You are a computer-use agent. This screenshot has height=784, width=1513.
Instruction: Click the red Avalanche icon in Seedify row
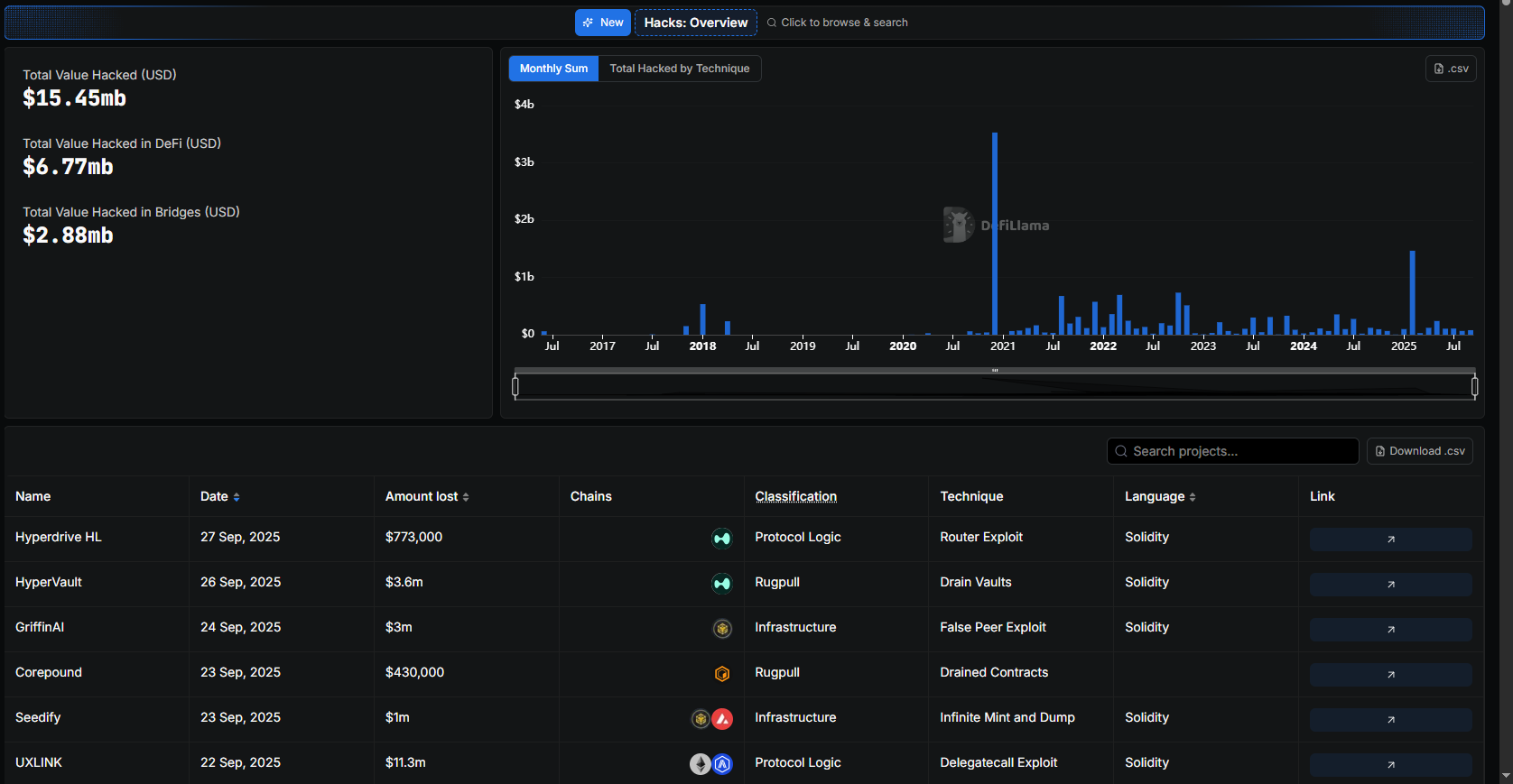point(722,719)
